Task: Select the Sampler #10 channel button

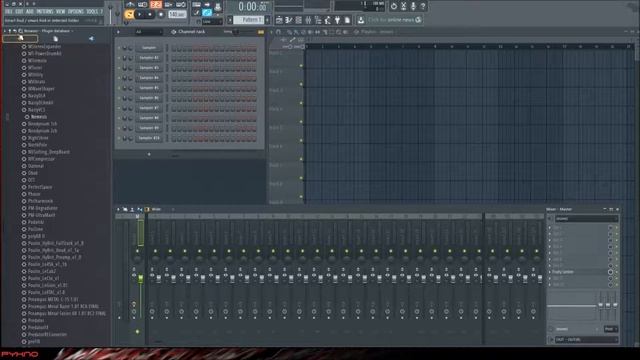Action: click(149, 138)
